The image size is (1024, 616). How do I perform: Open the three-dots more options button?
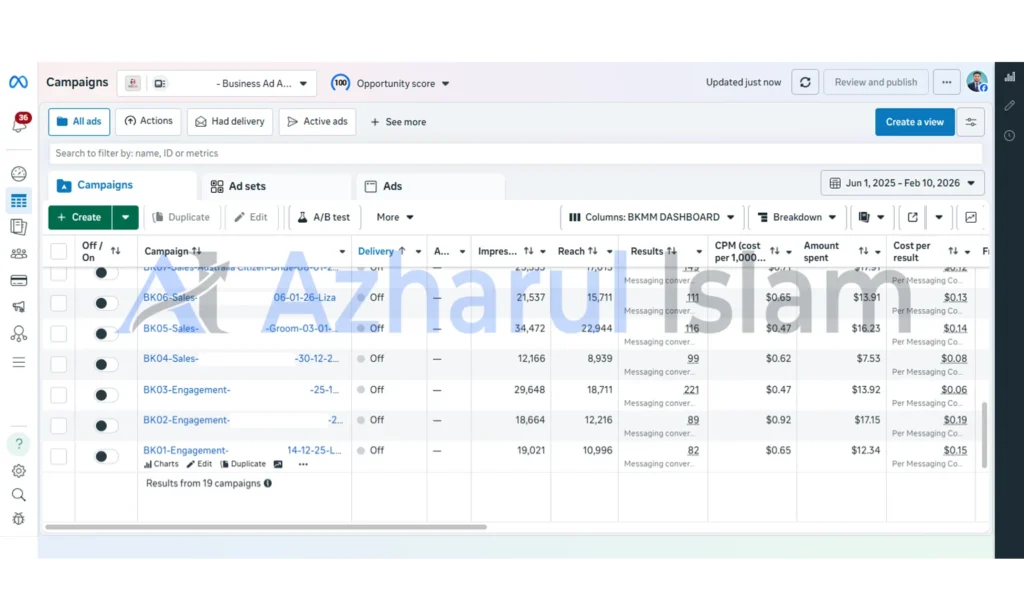point(946,82)
